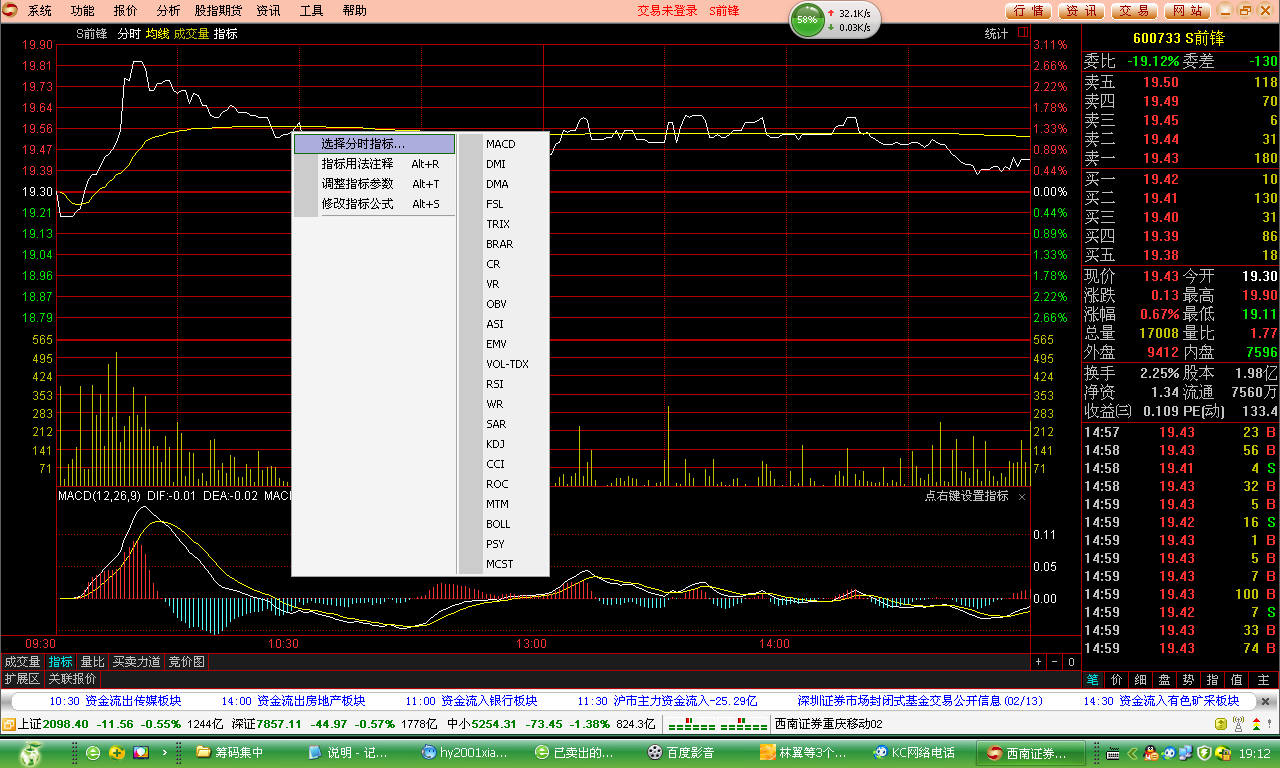Select MACD indicator from submenu

tap(503, 144)
